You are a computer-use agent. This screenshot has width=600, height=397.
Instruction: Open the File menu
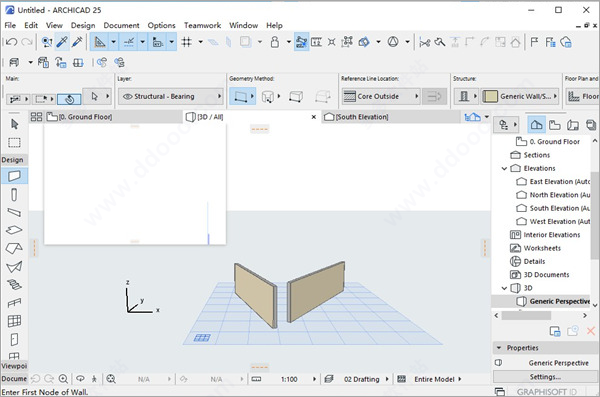click(10, 25)
